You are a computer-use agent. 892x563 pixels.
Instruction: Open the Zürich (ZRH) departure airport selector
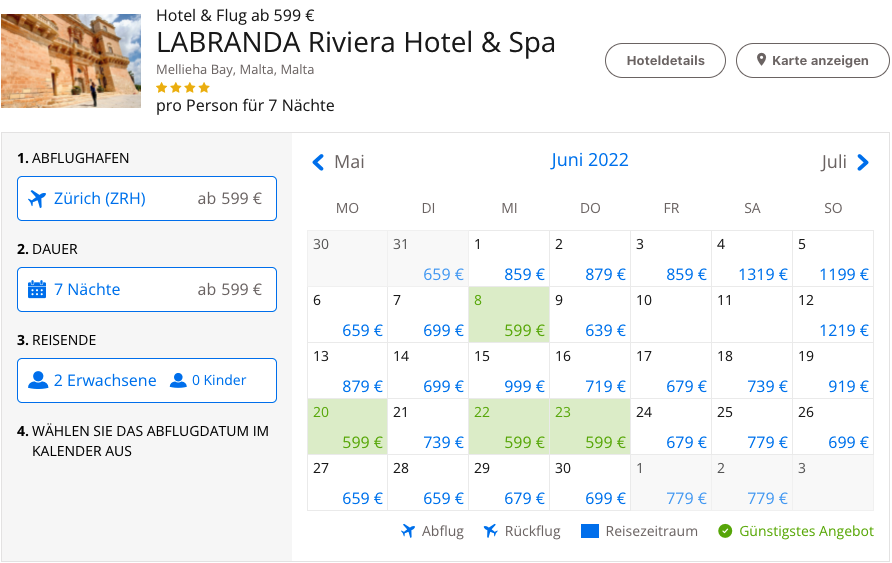click(x=147, y=198)
